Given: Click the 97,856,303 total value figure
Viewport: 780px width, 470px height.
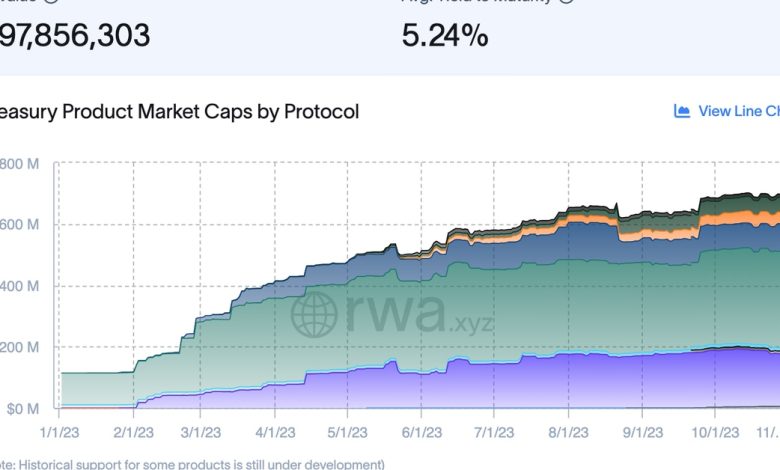Looking at the screenshot, I should (x=75, y=37).
